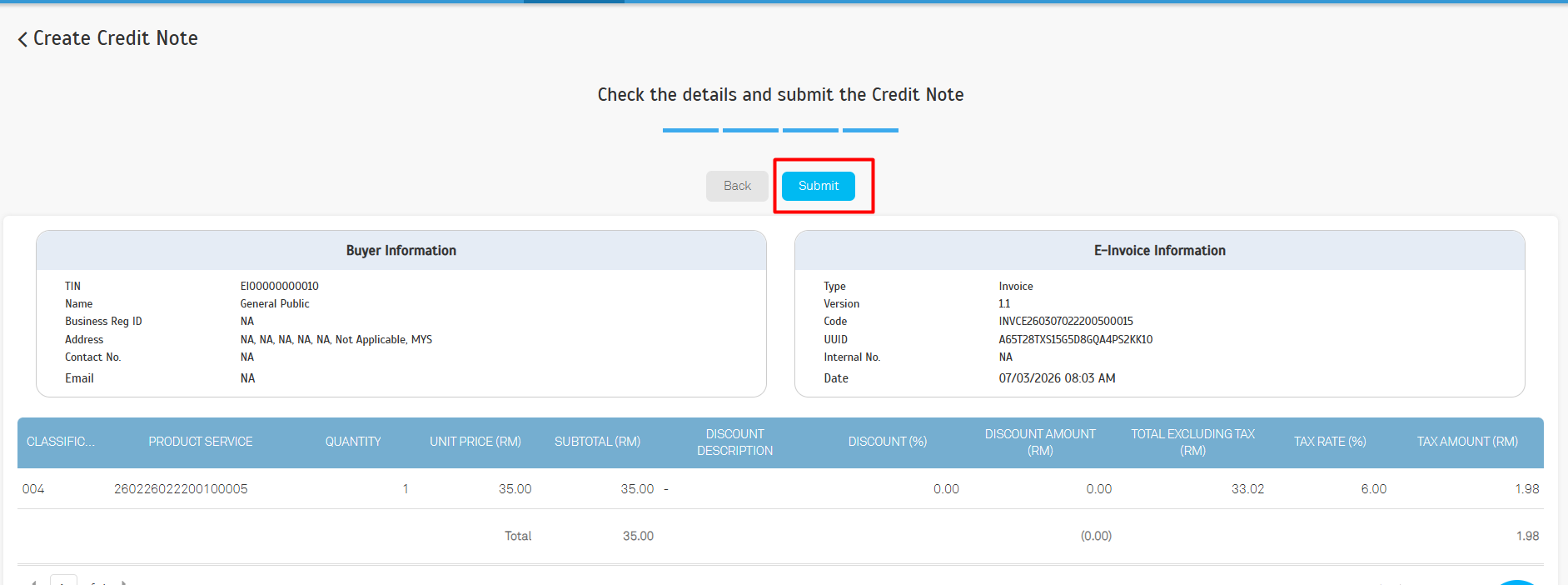Screen dimensions: 1568x585
Task: Click the TAX RATE (%) column header
Action: 1330,442
